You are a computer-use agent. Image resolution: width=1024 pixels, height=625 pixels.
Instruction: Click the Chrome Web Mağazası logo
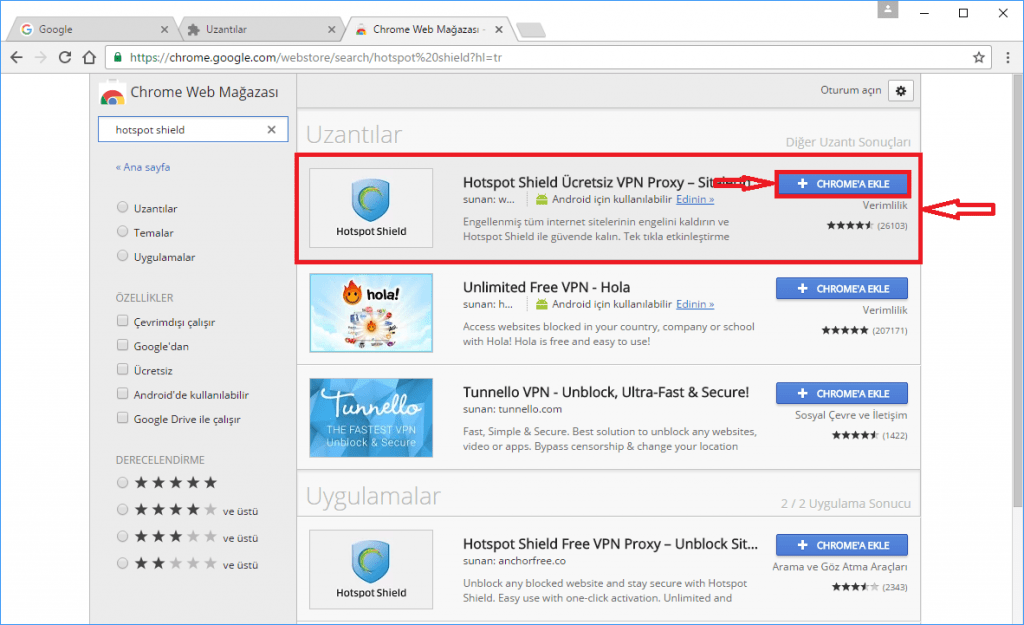tap(112, 94)
